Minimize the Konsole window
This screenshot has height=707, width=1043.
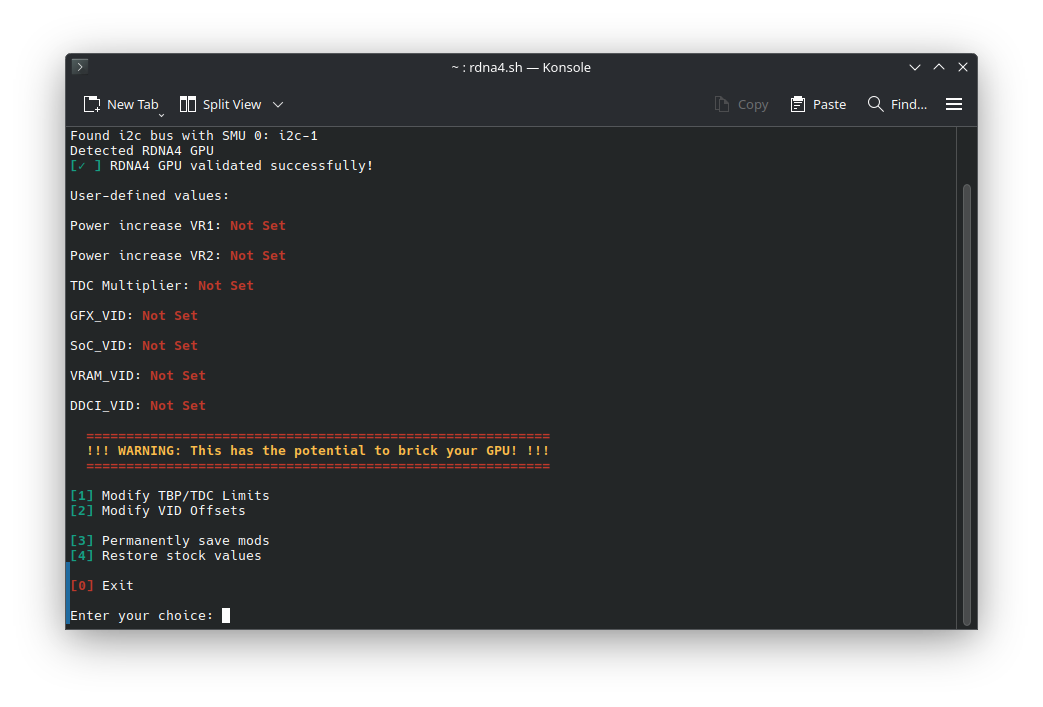click(x=915, y=67)
